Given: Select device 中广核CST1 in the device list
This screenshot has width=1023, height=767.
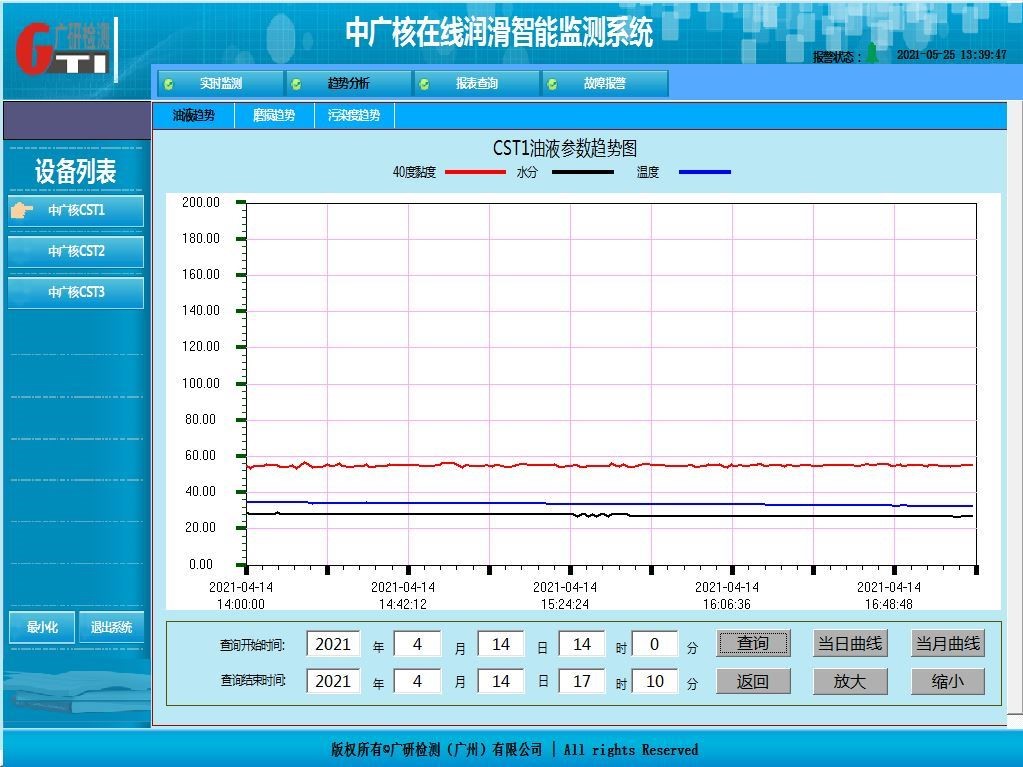Looking at the screenshot, I should click(x=76, y=210).
